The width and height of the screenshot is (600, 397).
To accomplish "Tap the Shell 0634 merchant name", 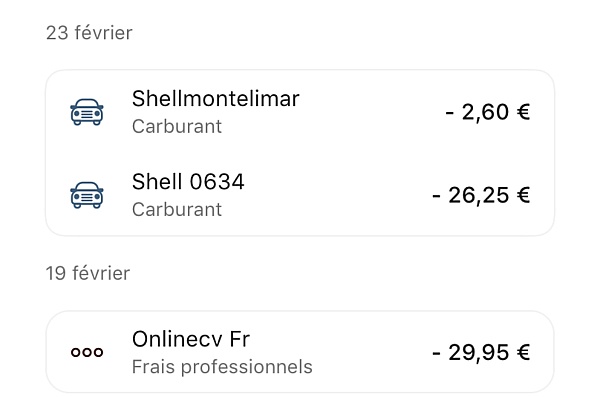I will coord(188,181).
